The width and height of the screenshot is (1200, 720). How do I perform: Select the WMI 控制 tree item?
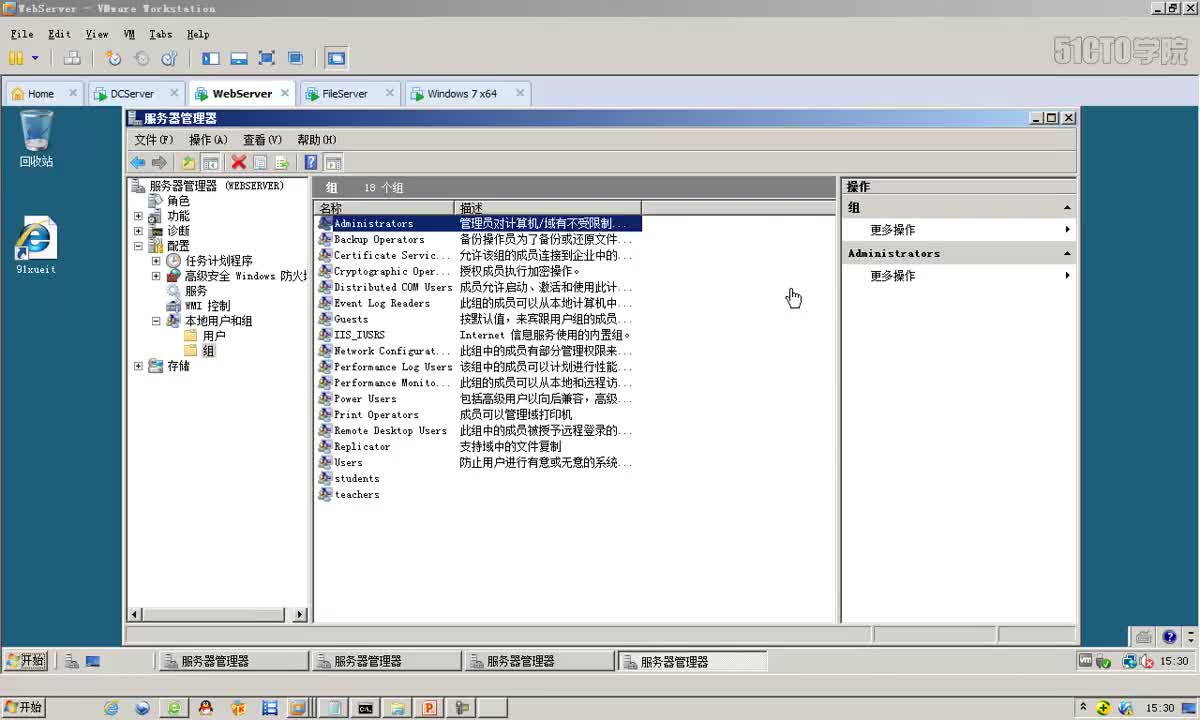pyautogui.click(x=207, y=306)
